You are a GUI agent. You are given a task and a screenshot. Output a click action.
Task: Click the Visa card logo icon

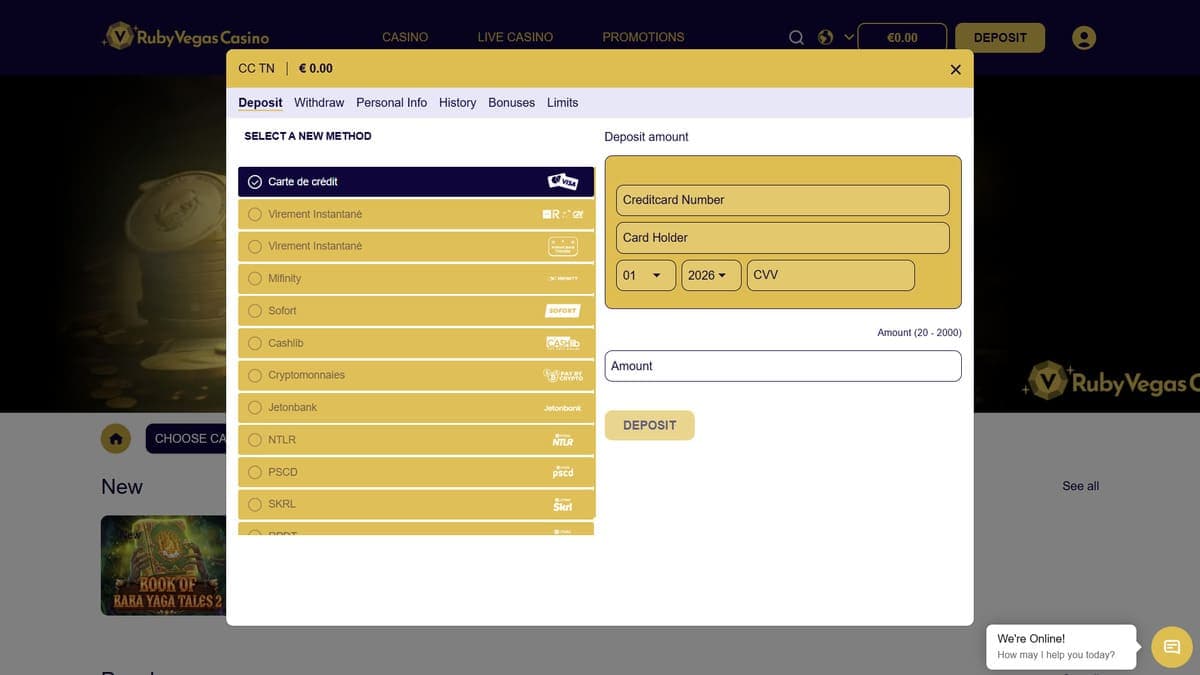pyautogui.click(x=563, y=182)
